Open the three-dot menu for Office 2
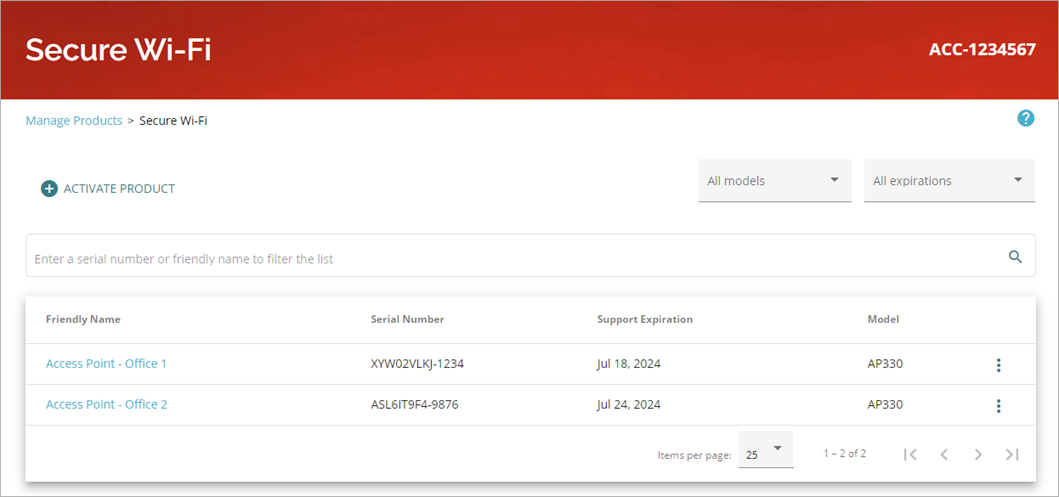1059x497 pixels. point(998,406)
